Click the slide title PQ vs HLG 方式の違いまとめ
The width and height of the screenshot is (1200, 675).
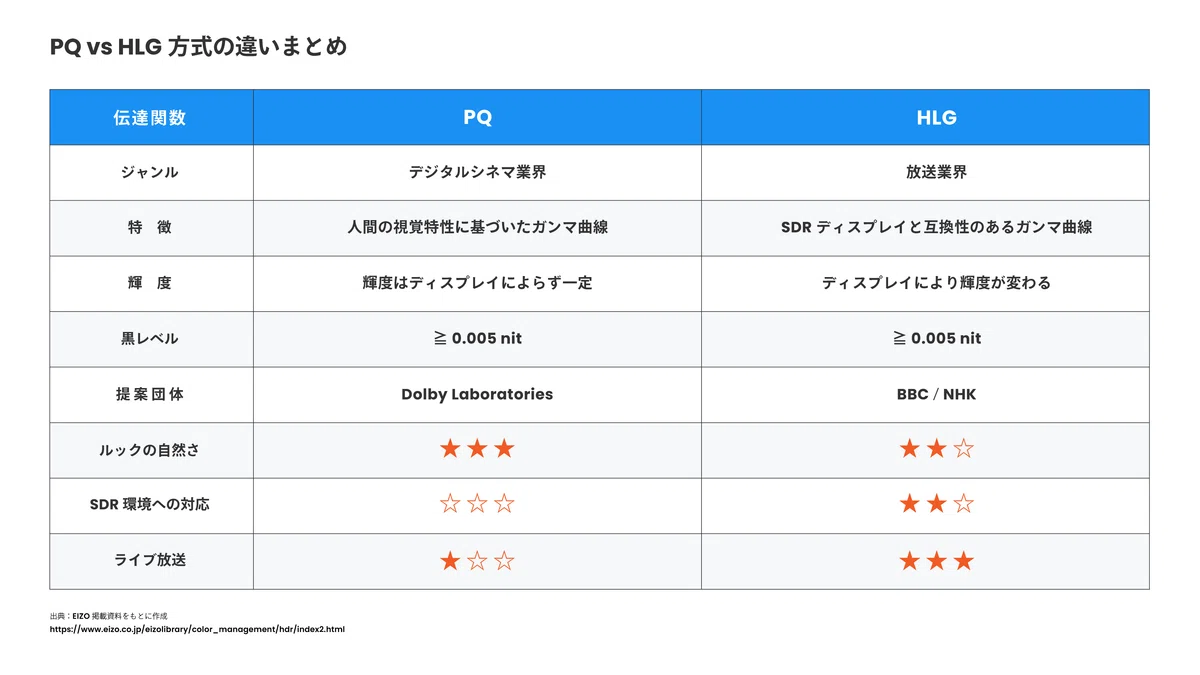[199, 46]
